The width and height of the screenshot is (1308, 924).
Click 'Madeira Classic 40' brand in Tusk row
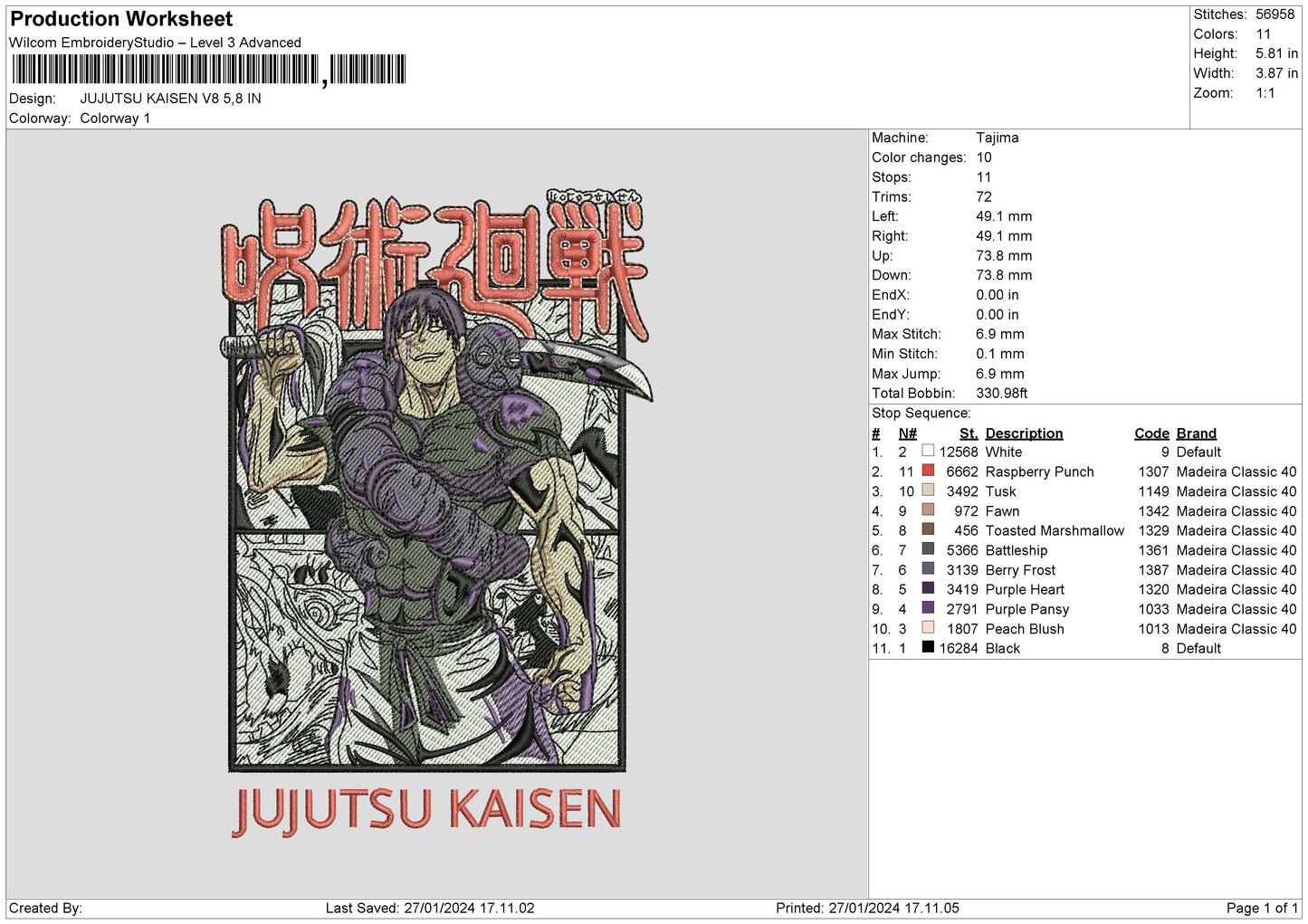tap(1236, 492)
